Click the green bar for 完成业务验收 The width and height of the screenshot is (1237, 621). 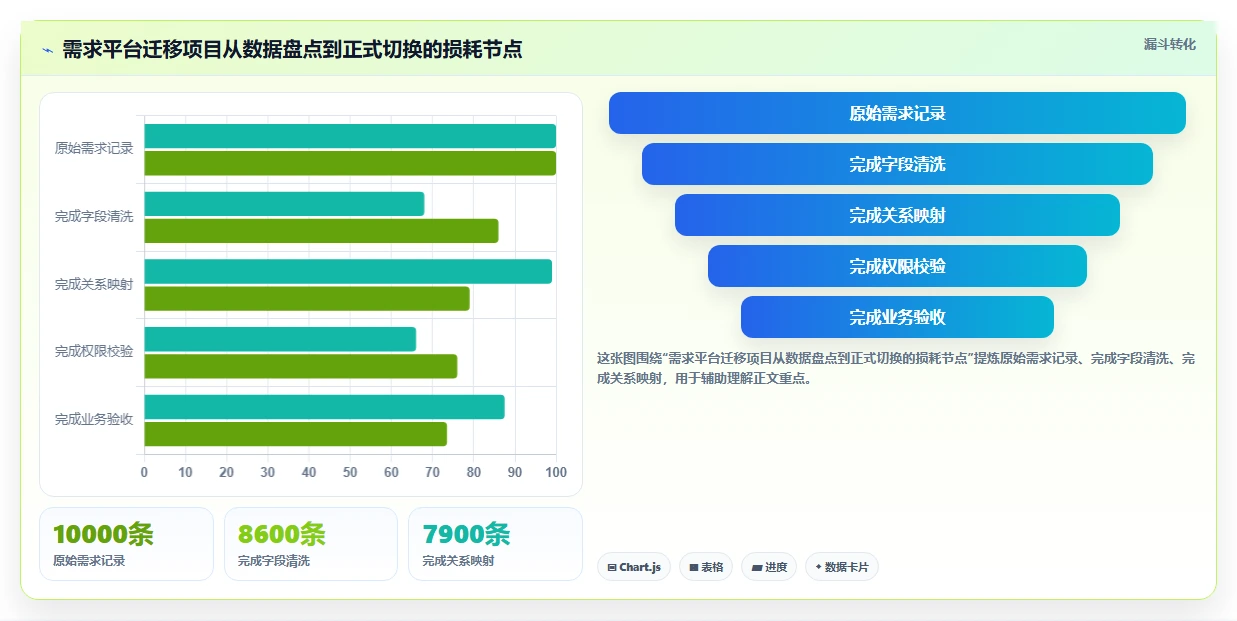pyautogui.click(x=295, y=434)
